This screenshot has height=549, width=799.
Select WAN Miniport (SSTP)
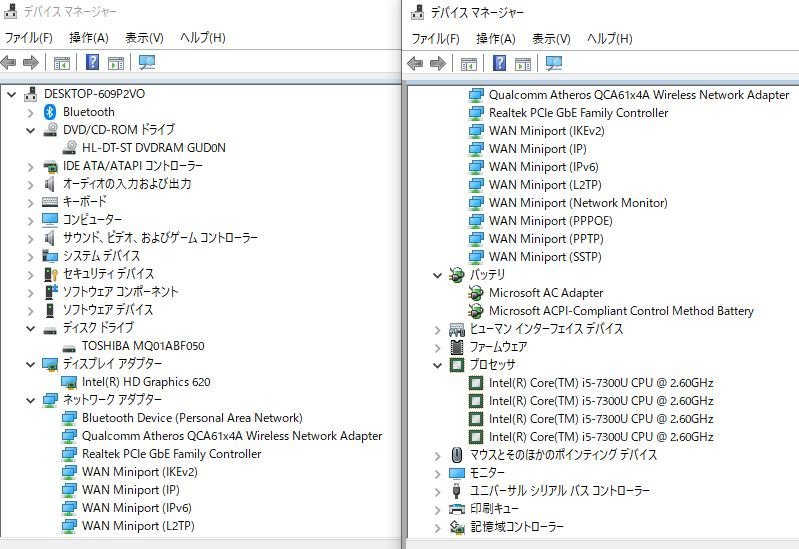pos(545,257)
